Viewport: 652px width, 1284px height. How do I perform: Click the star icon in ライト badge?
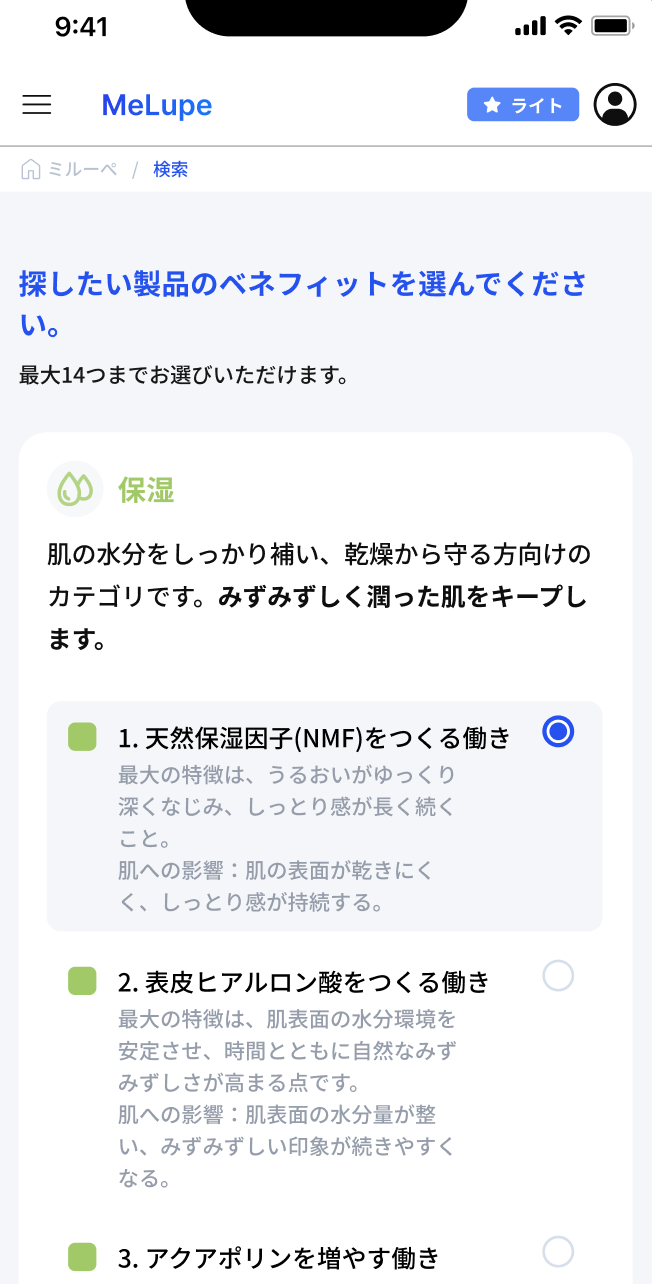pos(491,105)
